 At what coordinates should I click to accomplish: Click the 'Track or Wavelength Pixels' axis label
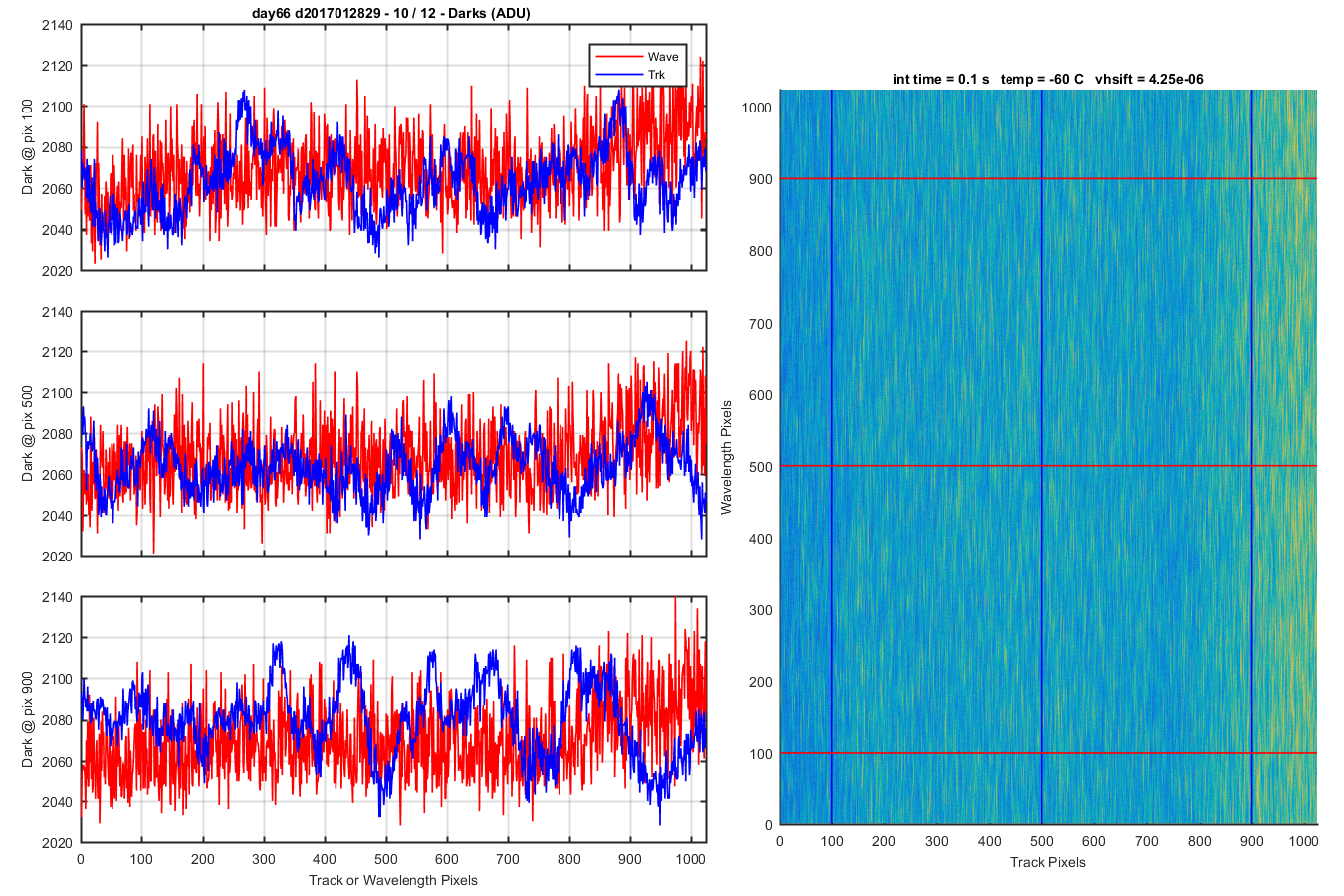coord(393,880)
